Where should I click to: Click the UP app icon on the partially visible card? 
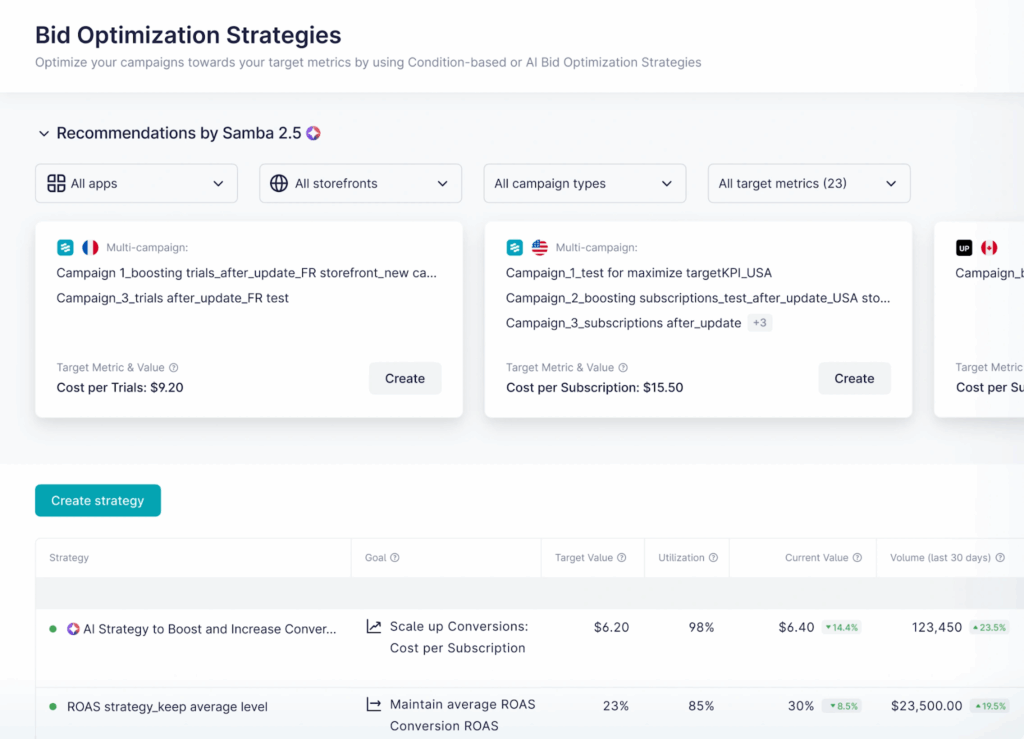[963, 247]
